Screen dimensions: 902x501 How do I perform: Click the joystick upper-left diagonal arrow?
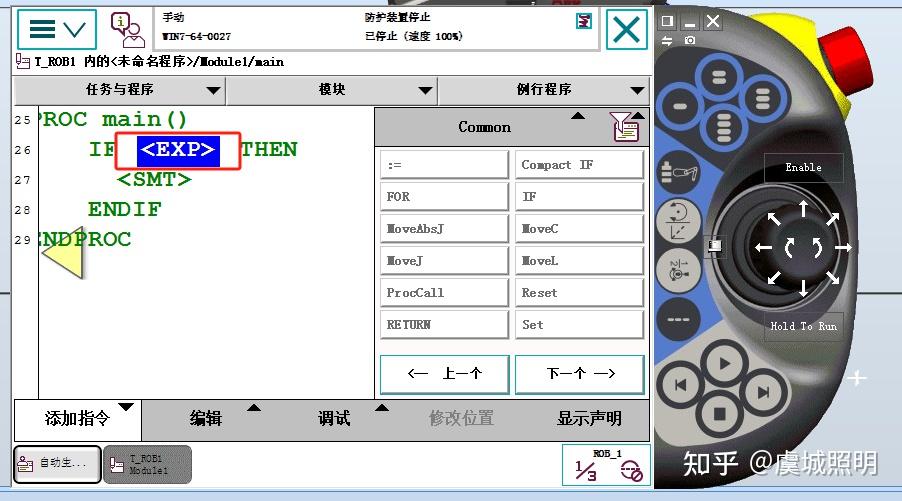click(x=774, y=219)
